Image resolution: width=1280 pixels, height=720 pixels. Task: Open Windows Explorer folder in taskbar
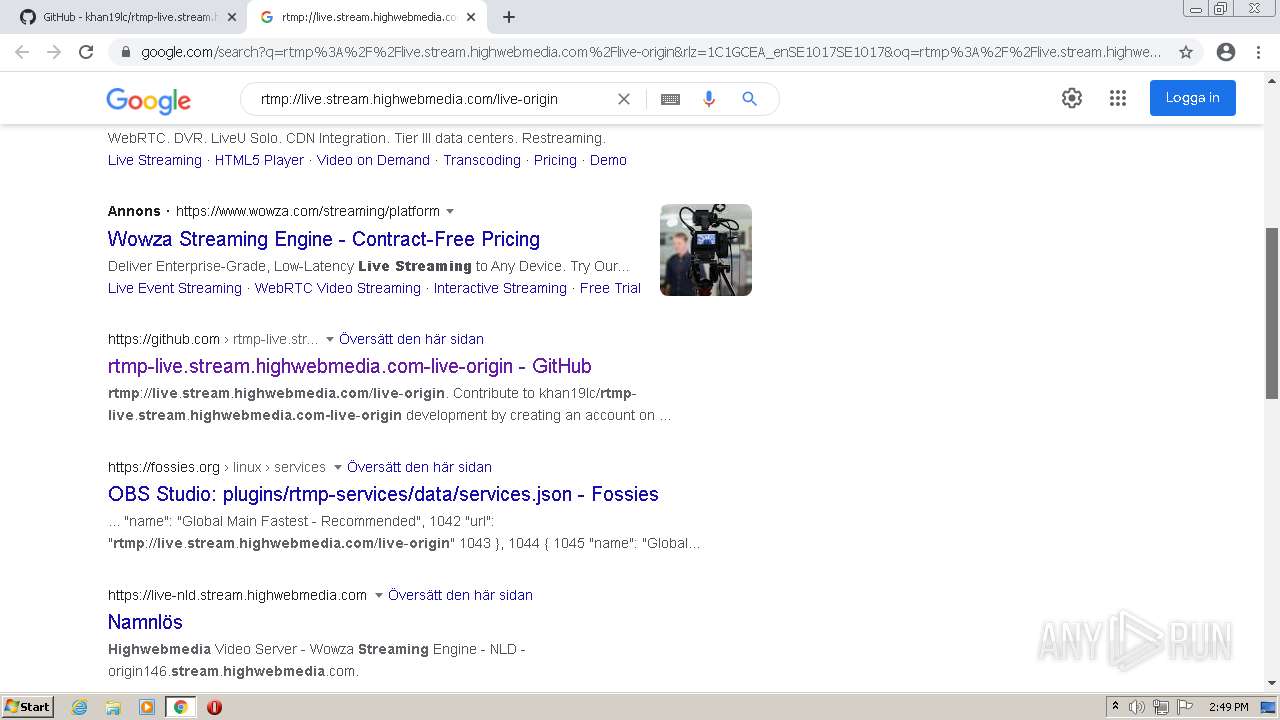113,707
